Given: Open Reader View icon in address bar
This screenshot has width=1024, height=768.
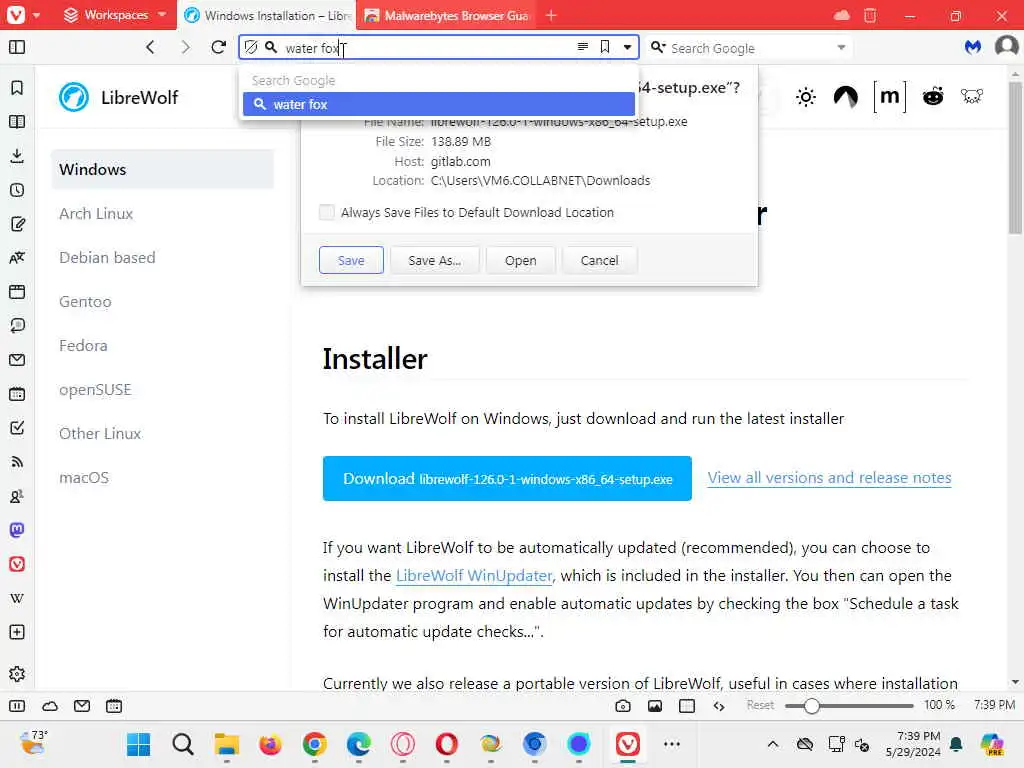Looking at the screenshot, I should [583, 46].
